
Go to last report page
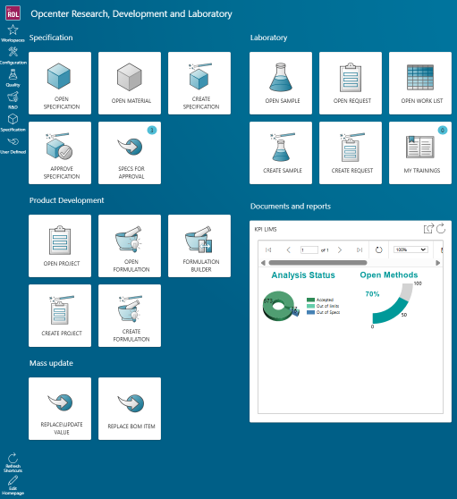pyautogui.click(x=359, y=250)
